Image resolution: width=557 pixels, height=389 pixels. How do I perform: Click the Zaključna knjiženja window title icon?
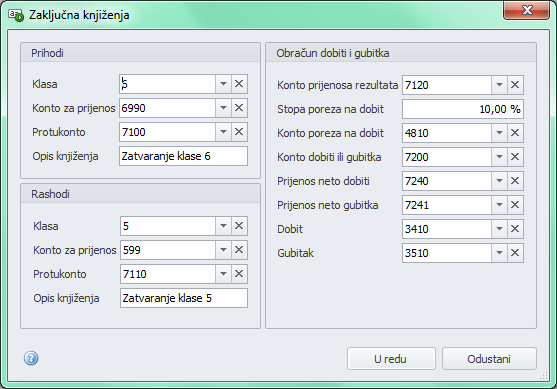[16, 15]
